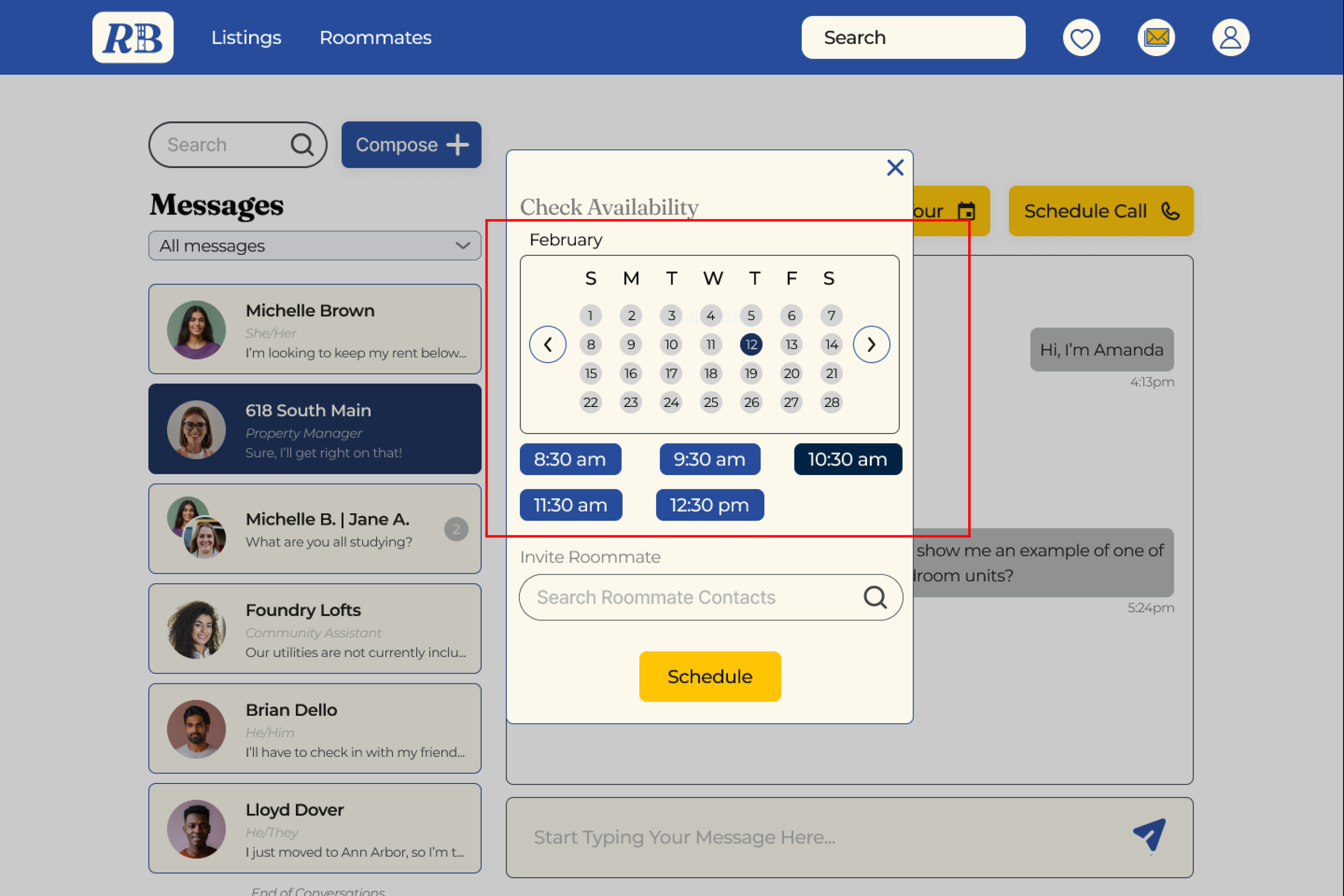Open the user profile icon

click(1230, 38)
